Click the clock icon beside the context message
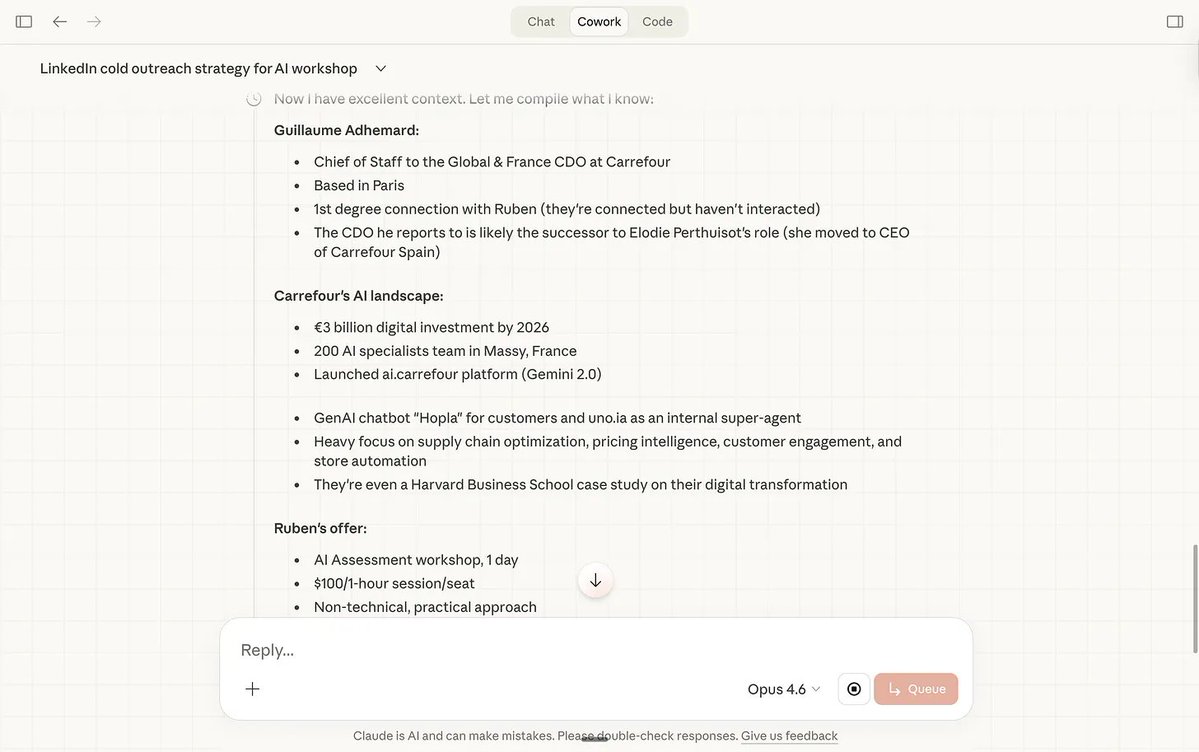The height and width of the screenshot is (752, 1199). point(253,97)
